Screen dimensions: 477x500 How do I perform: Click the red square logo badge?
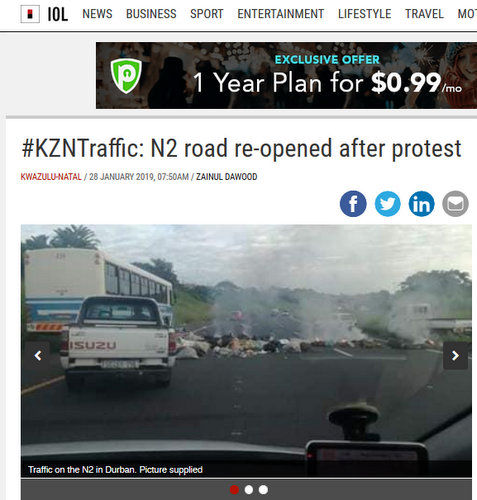30,14
